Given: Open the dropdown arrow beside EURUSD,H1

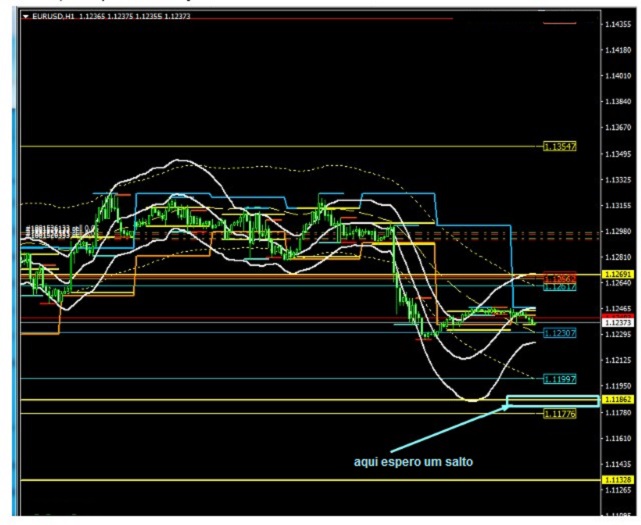Looking at the screenshot, I should [x=25, y=17].
